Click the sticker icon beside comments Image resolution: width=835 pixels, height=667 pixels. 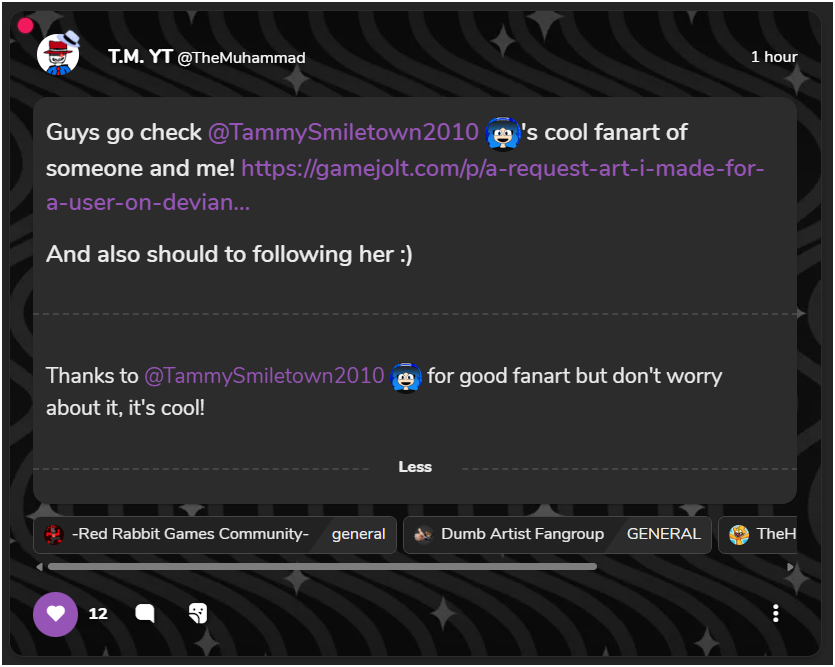click(x=198, y=614)
